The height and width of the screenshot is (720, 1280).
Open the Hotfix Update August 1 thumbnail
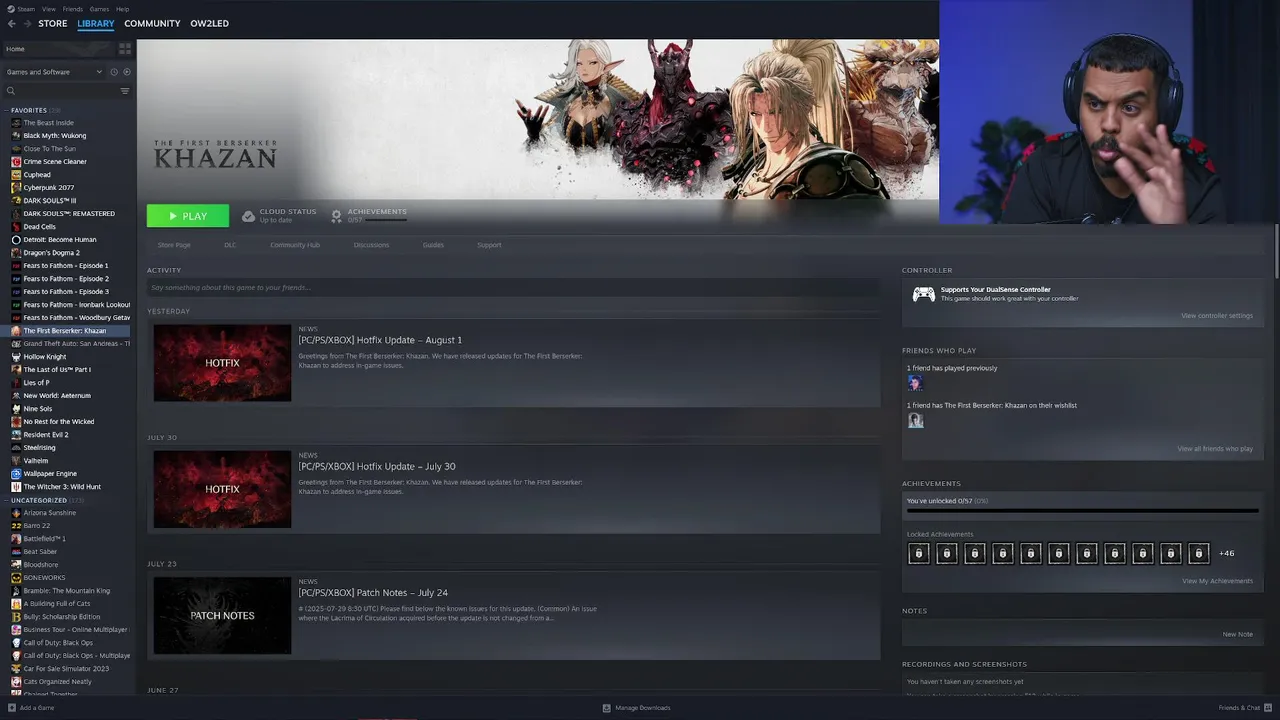click(x=222, y=363)
